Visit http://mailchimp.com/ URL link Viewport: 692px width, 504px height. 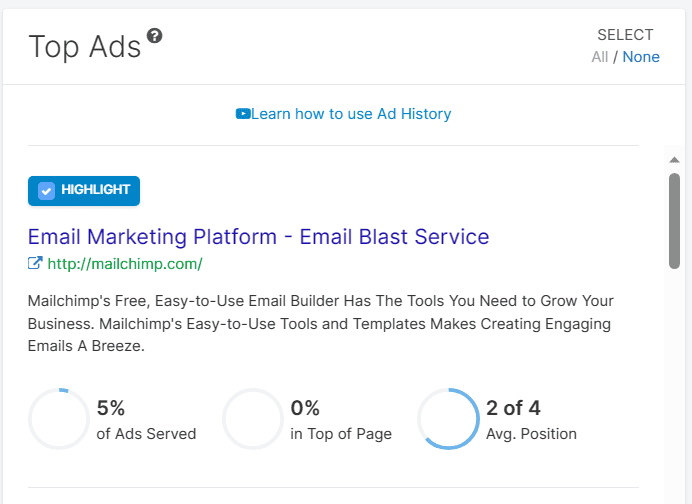click(x=125, y=264)
